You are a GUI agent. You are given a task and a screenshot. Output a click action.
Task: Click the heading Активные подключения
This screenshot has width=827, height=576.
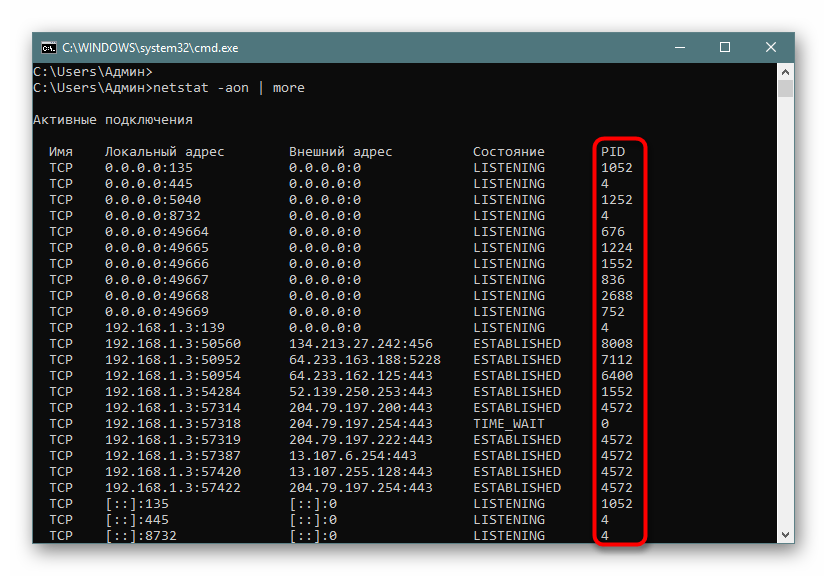pyautogui.click(x=113, y=120)
